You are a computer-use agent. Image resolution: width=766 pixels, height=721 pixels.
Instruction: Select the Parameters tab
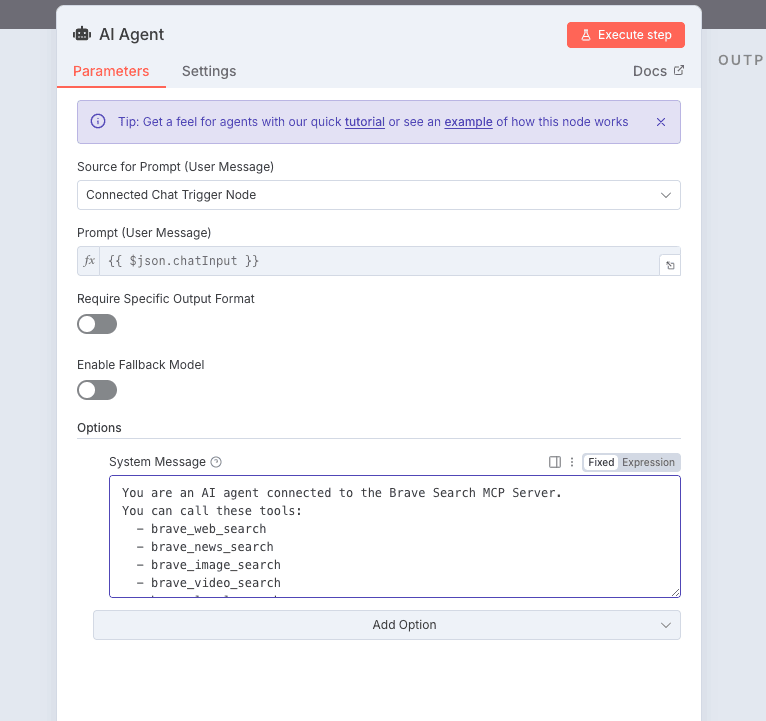tap(111, 71)
